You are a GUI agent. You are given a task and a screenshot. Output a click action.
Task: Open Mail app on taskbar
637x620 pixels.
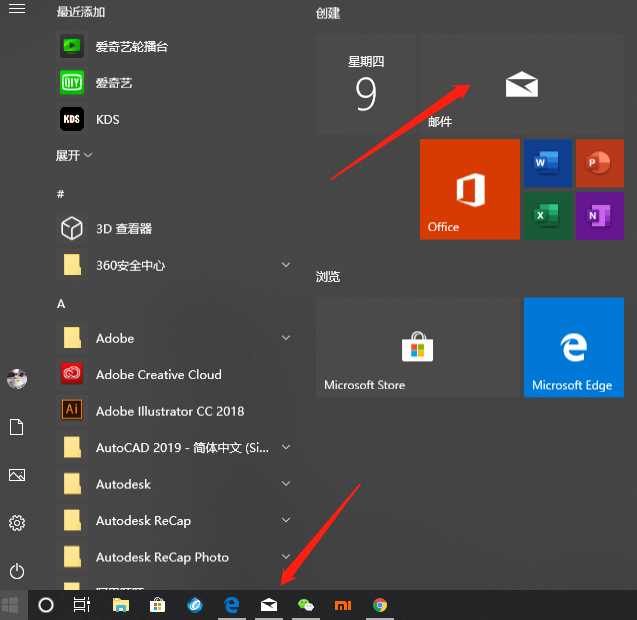point(269,605)
